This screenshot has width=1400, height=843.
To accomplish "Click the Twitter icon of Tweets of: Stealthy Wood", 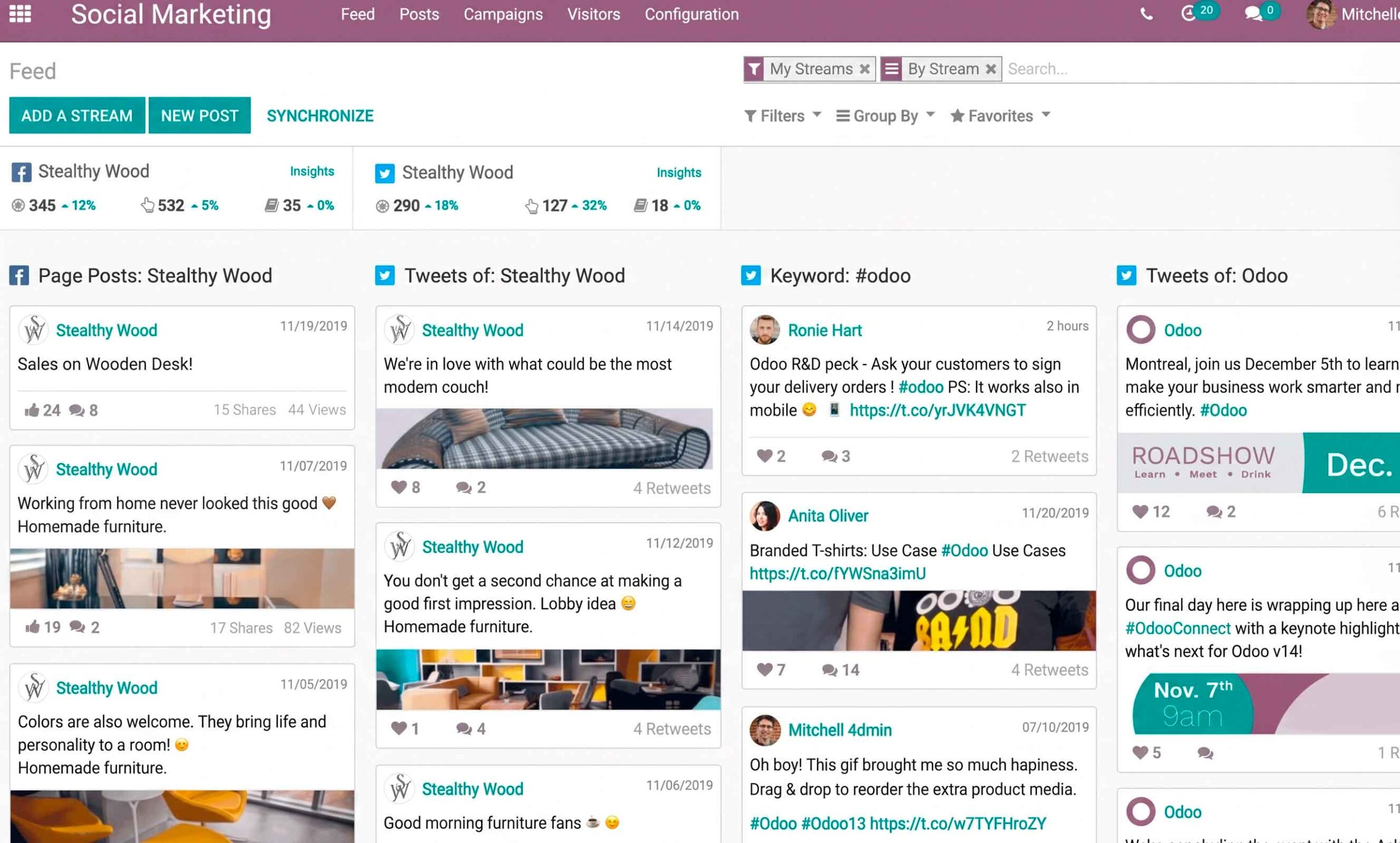I will 384,276.
